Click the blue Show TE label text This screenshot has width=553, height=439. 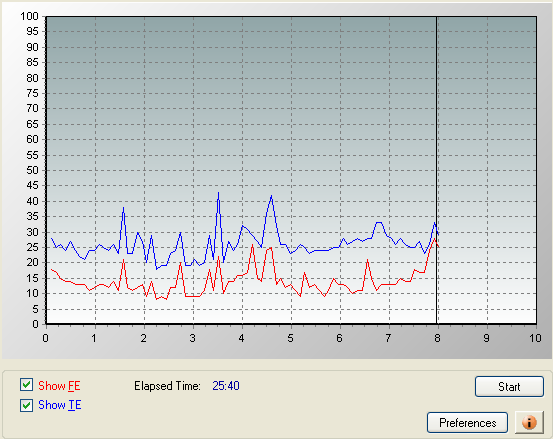pyautogui.click(x=60, y=405)
